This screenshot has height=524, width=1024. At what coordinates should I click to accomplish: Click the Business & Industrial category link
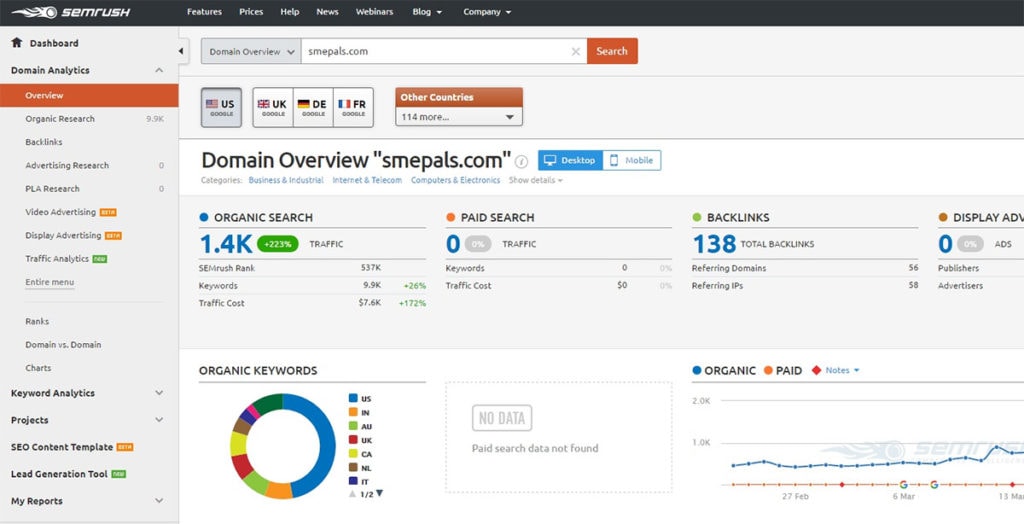click(286, 180)
